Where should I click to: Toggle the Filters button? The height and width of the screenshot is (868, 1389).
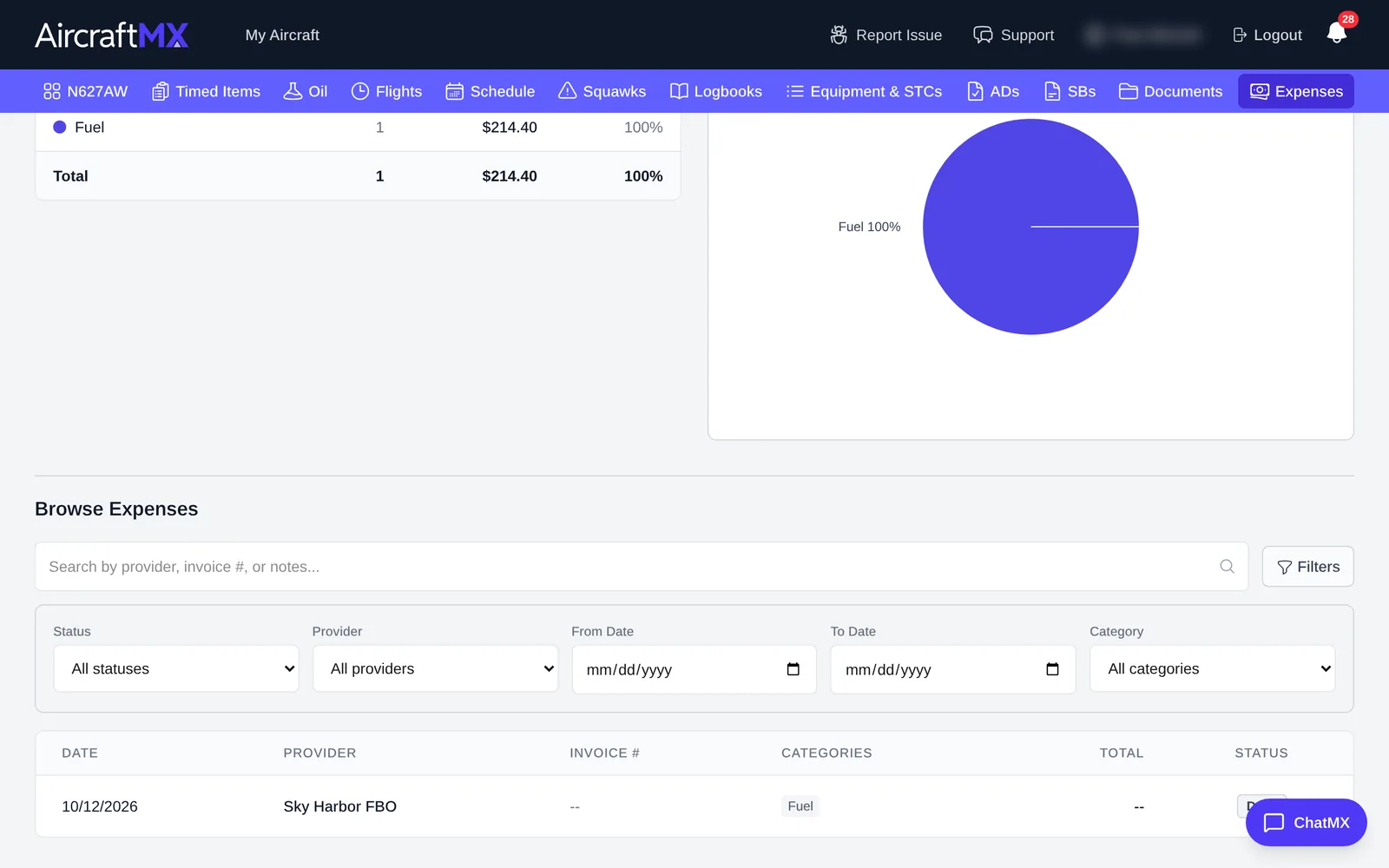tap(1307, 567)
